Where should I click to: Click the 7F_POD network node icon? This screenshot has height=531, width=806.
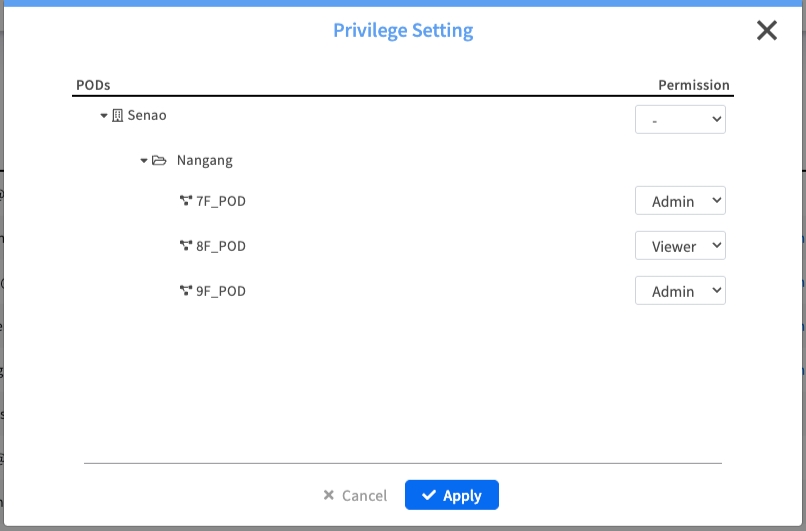pyautogui.click(x=185, y=201)
